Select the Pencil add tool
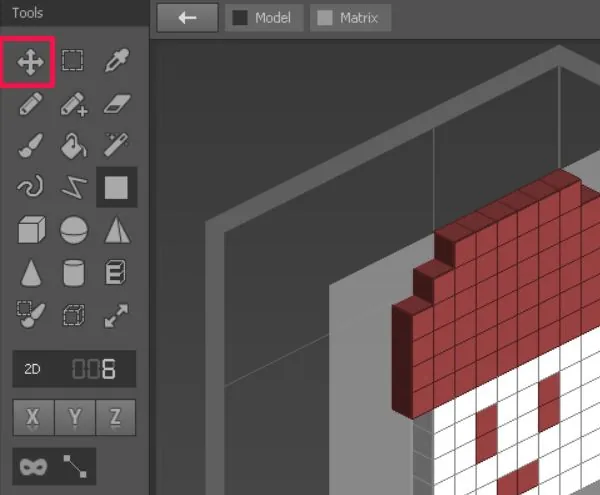Viewport: 600px width, 495px height. click(74, 104)
